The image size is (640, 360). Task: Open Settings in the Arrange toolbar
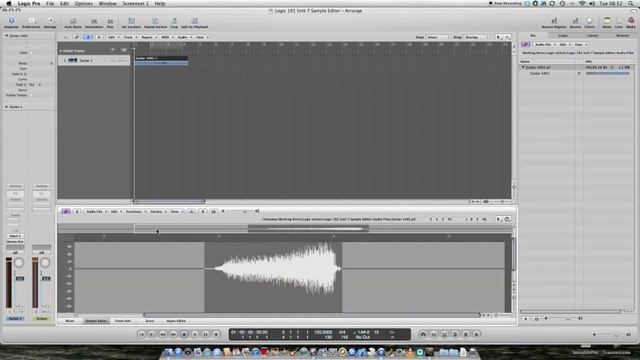coord(50,22)
